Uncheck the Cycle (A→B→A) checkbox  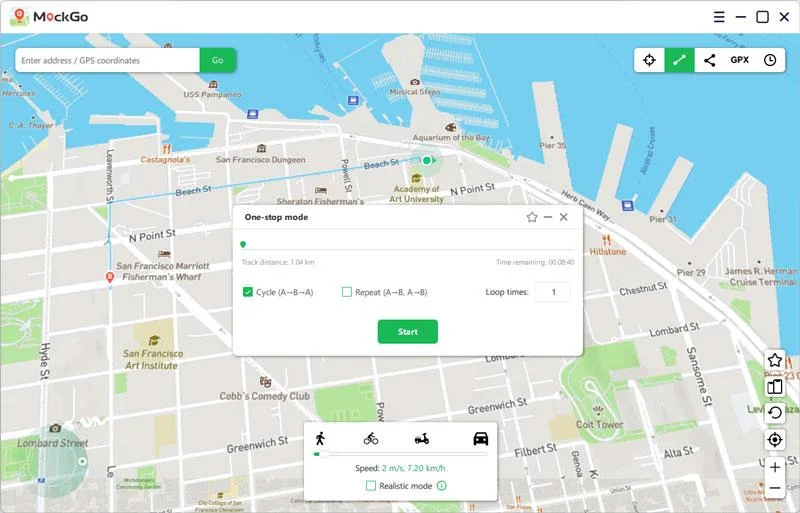248,292
